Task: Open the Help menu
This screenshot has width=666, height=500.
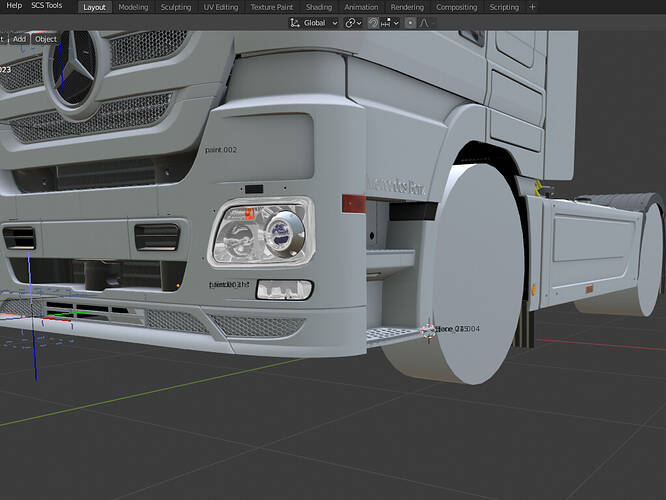Action: 14,6
